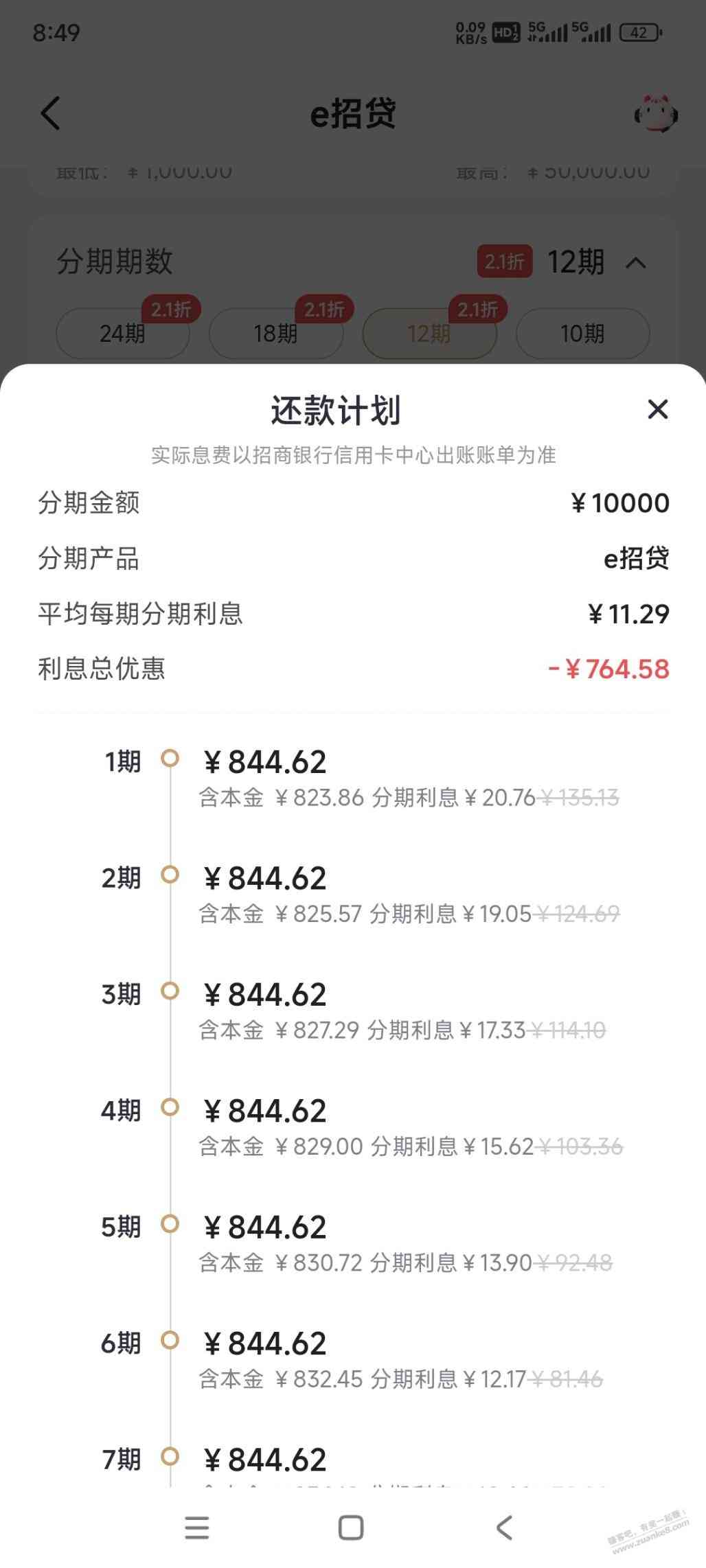This screenshot has width=706, height=1568.
Task: Tap the 分期金额 ¥10000 value
Action: [619, 503]
